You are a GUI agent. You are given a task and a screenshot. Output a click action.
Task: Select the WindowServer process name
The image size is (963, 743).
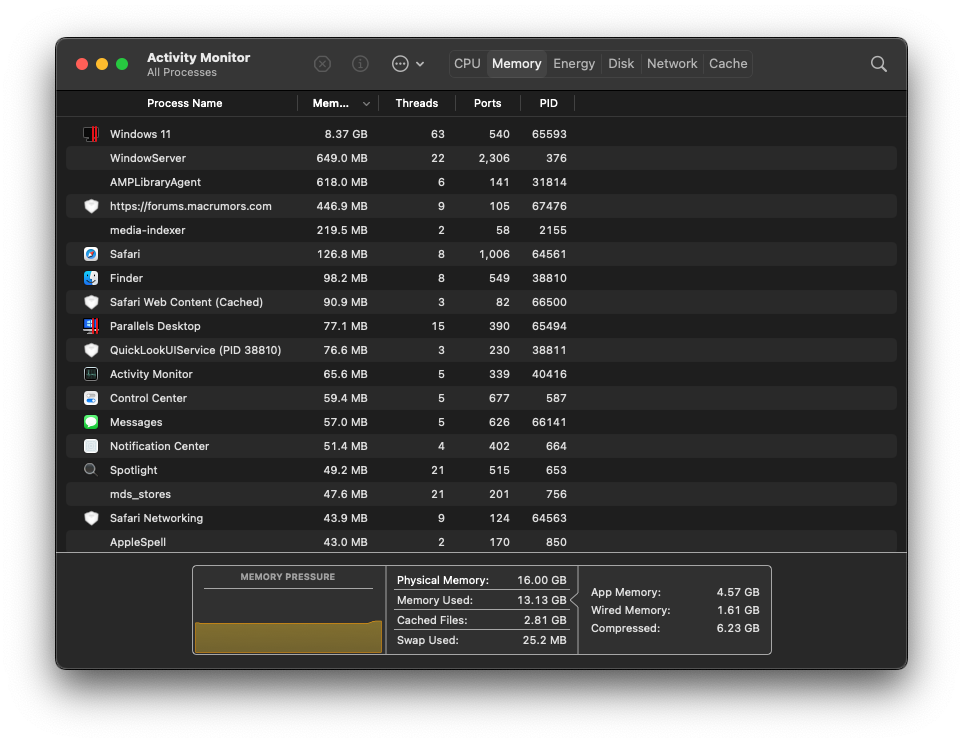point(147,158)
